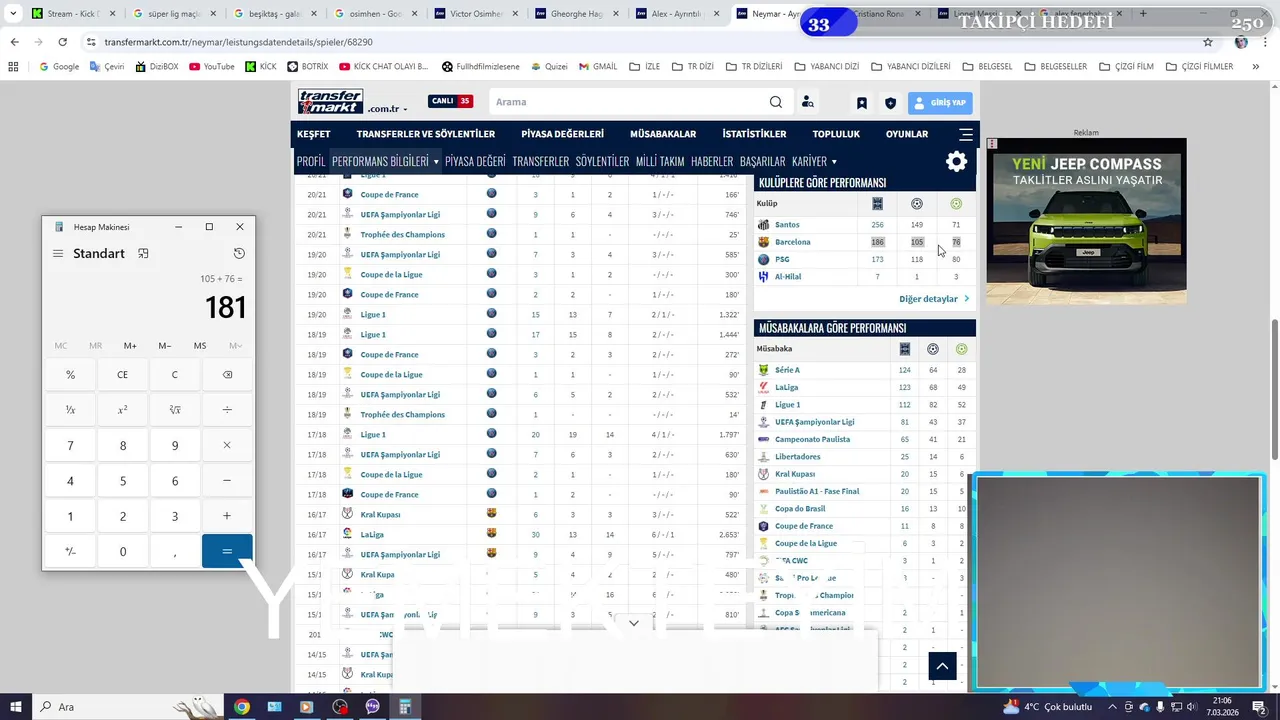This screenshot has height=720, width=1280.
Task: Click the calculator equals button
Action: (227, 551)
